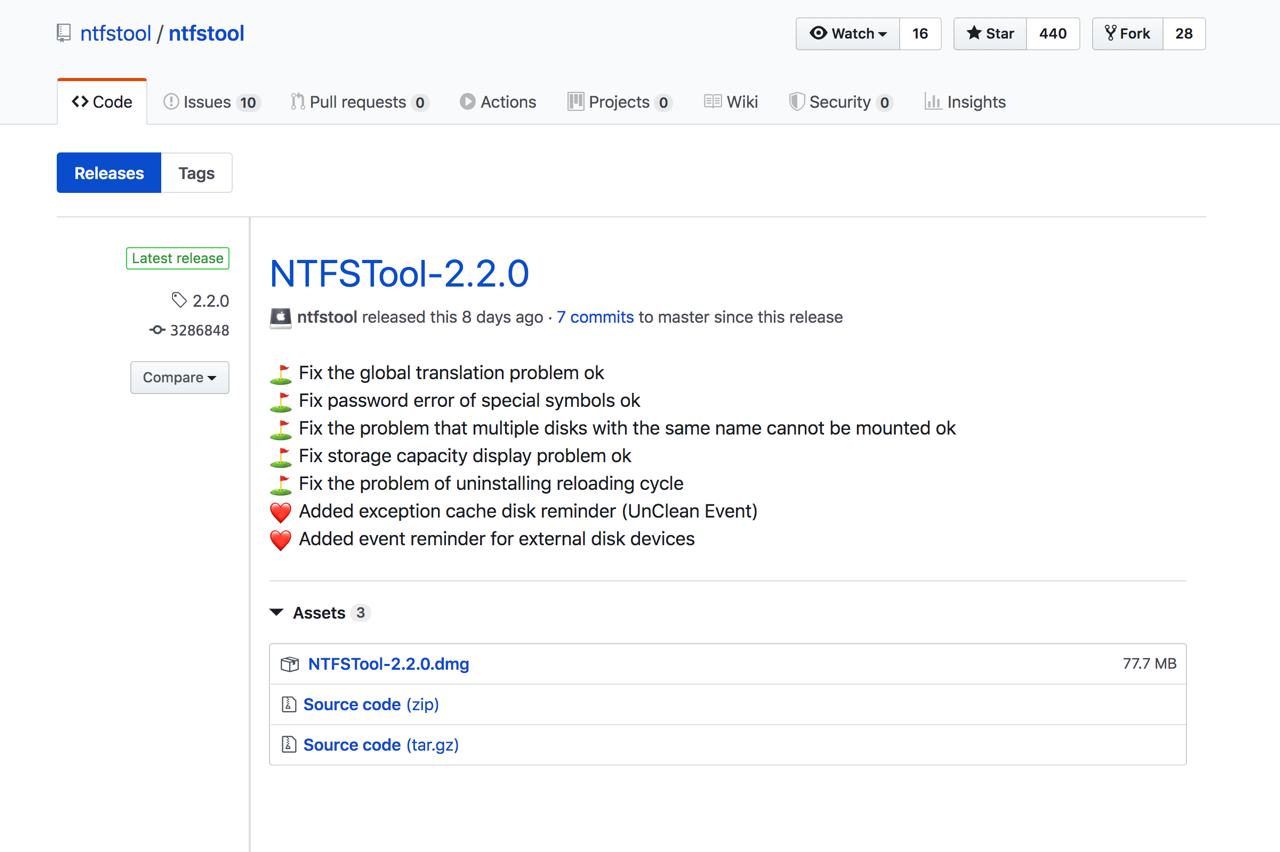The height and width of the screenshot is (852, 1280).
Task: Open the Wiki tab
Action: (x=731, y=102)
